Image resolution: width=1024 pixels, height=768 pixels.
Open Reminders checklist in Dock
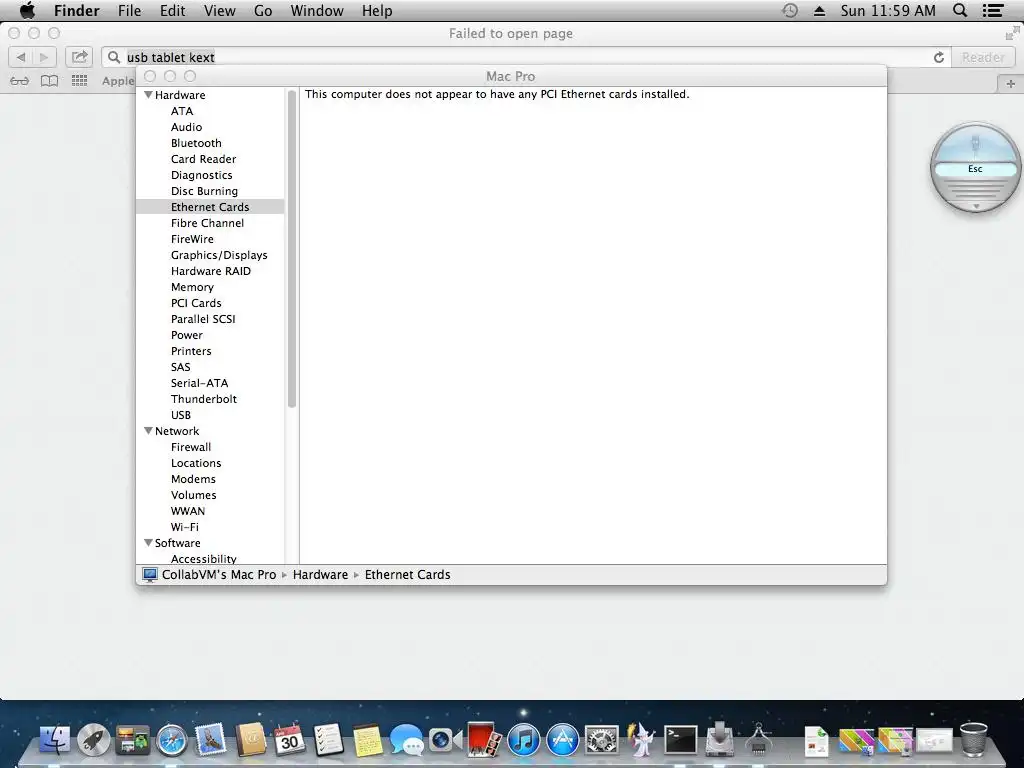pos(328,741)
